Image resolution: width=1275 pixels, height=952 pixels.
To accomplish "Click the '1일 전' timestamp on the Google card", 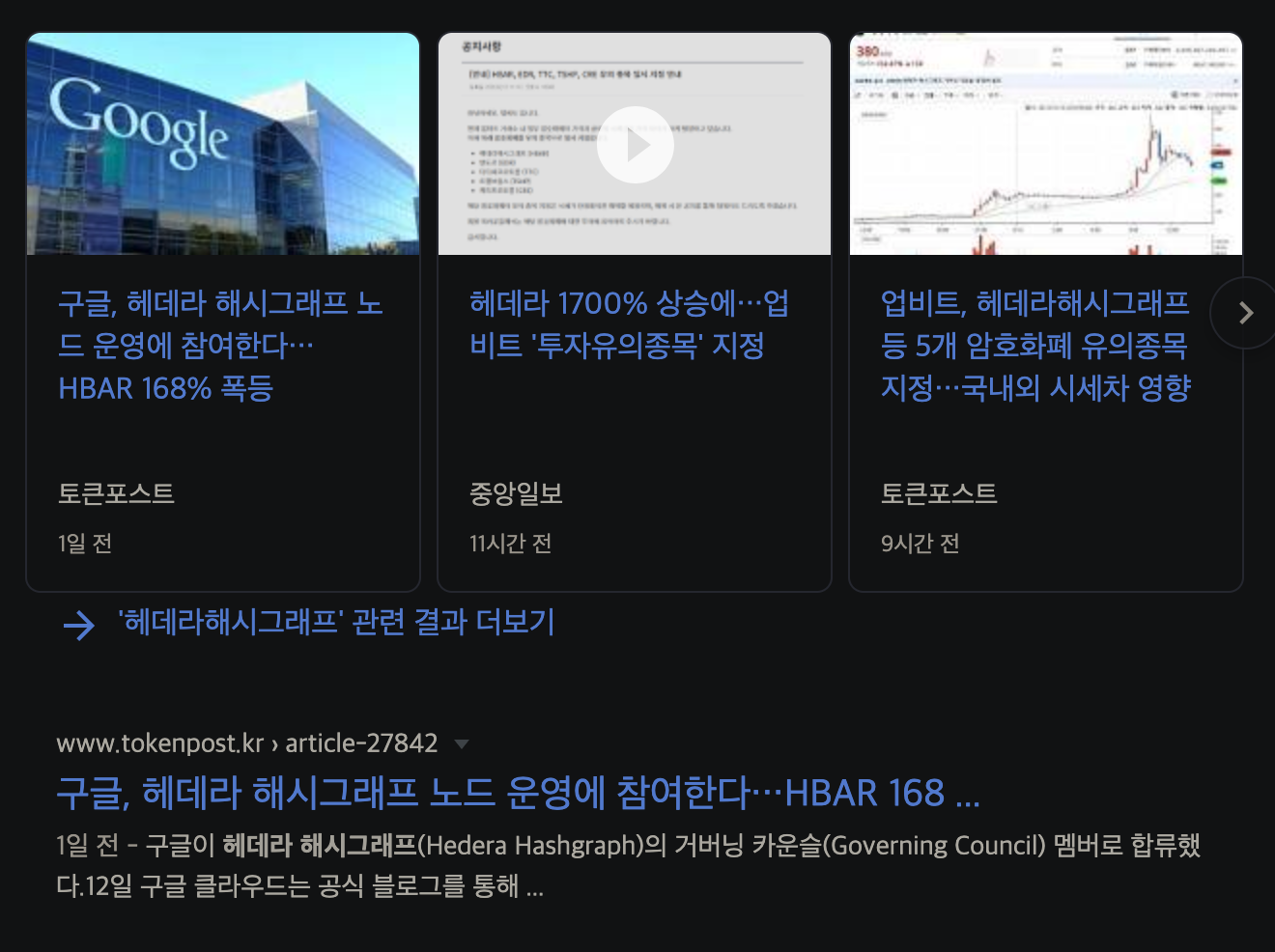I will pos(85,544).
